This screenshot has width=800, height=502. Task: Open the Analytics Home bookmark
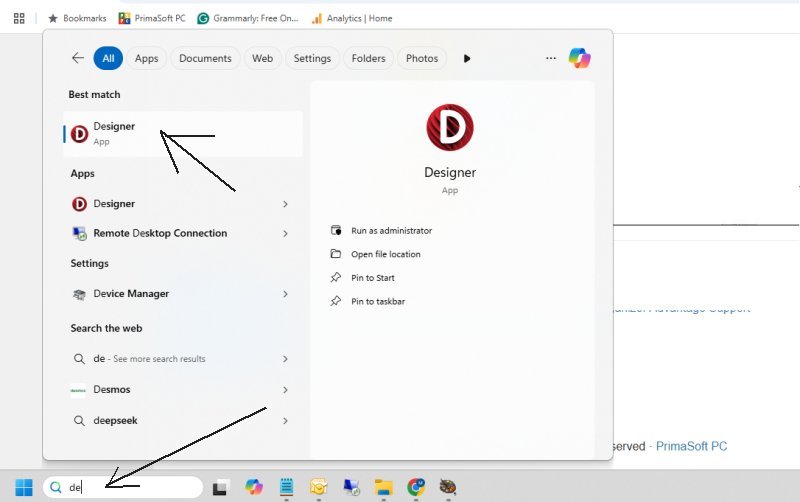(352, 18)
